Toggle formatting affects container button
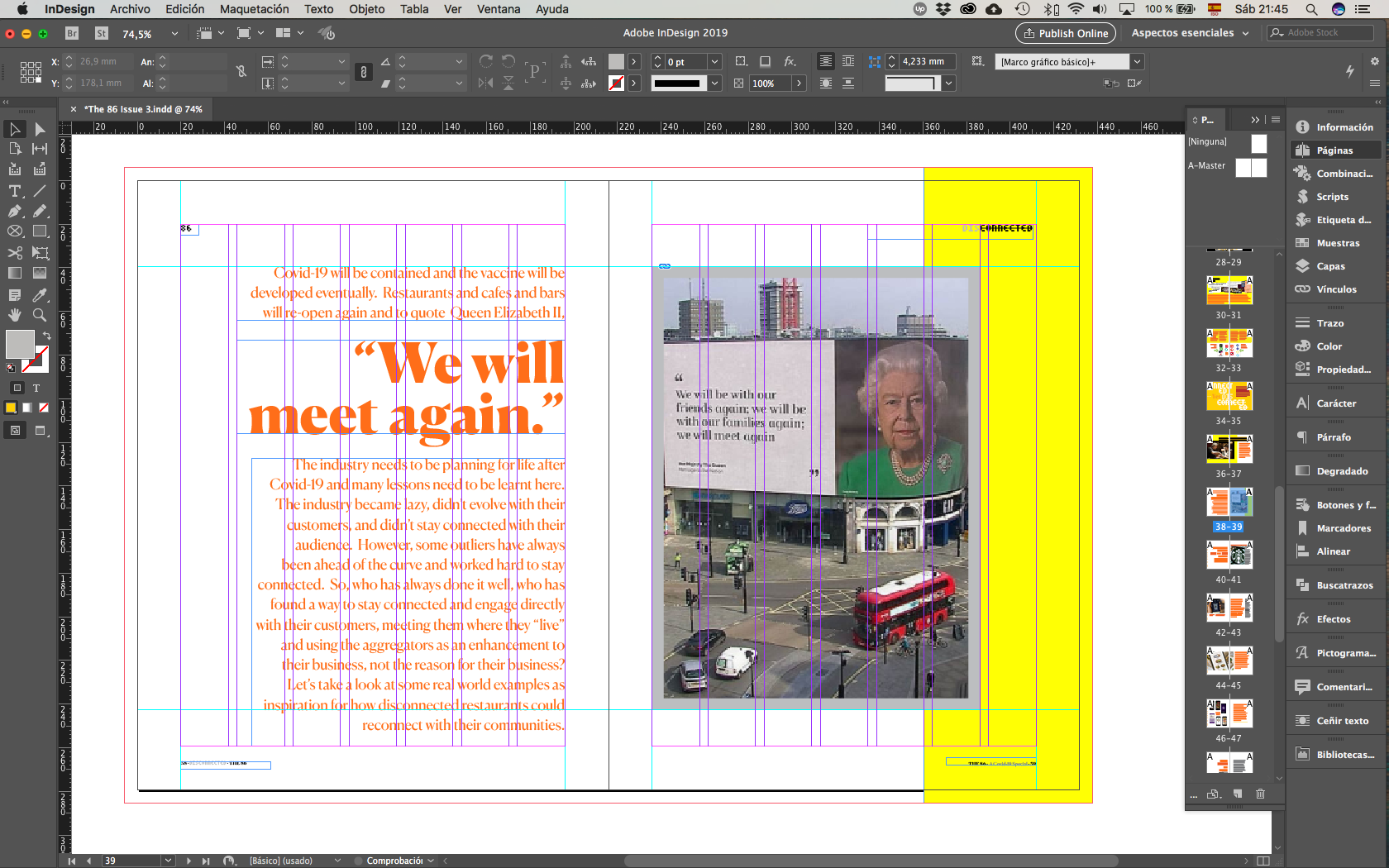 17,388
